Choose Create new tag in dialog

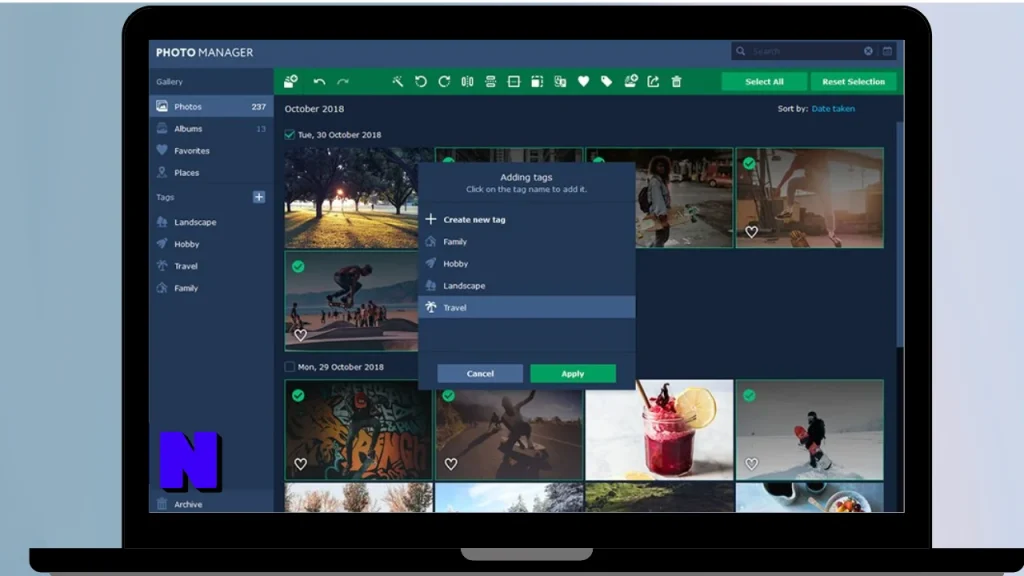[x=526, y=219]
